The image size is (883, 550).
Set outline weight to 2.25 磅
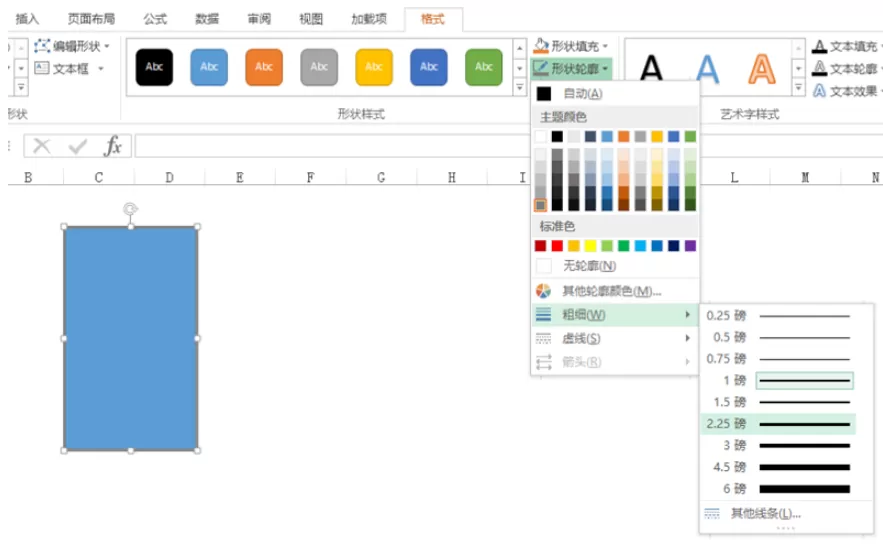pyautogui.click(x=778, y=423)
